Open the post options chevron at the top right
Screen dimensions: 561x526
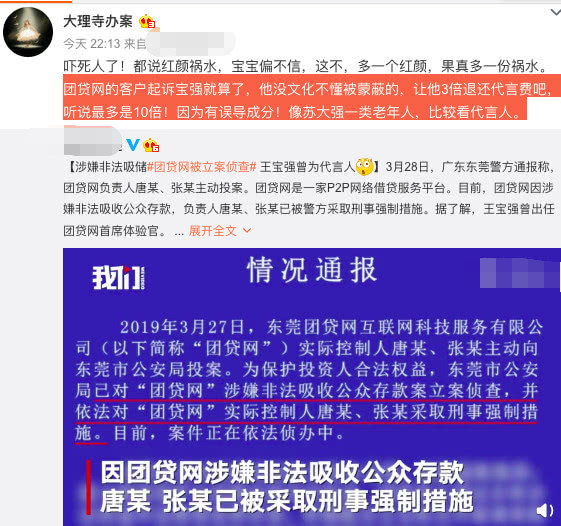pyautogui.click(x=555, y=13)
